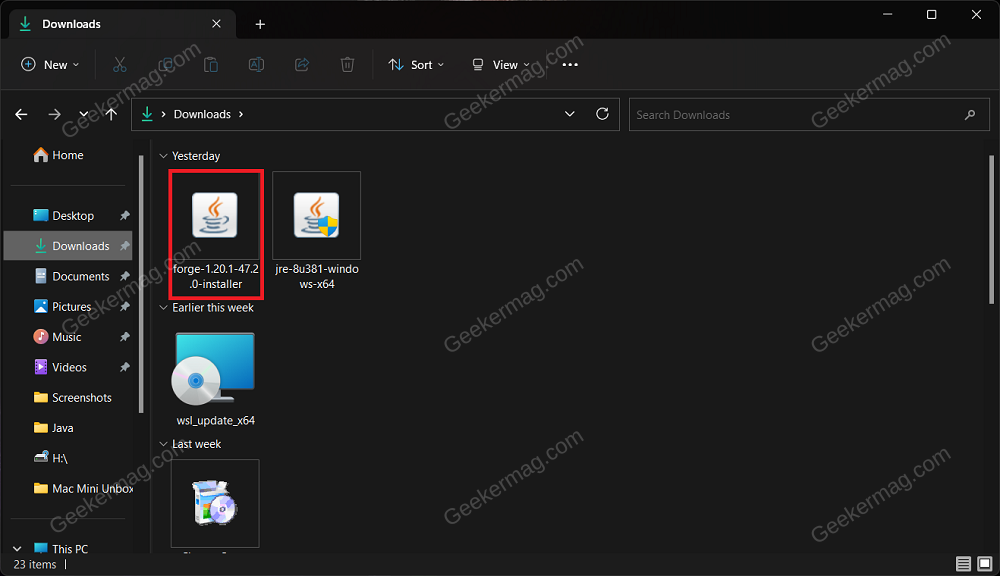Unpin Pictures using its pin icon

tap(125, 306)
